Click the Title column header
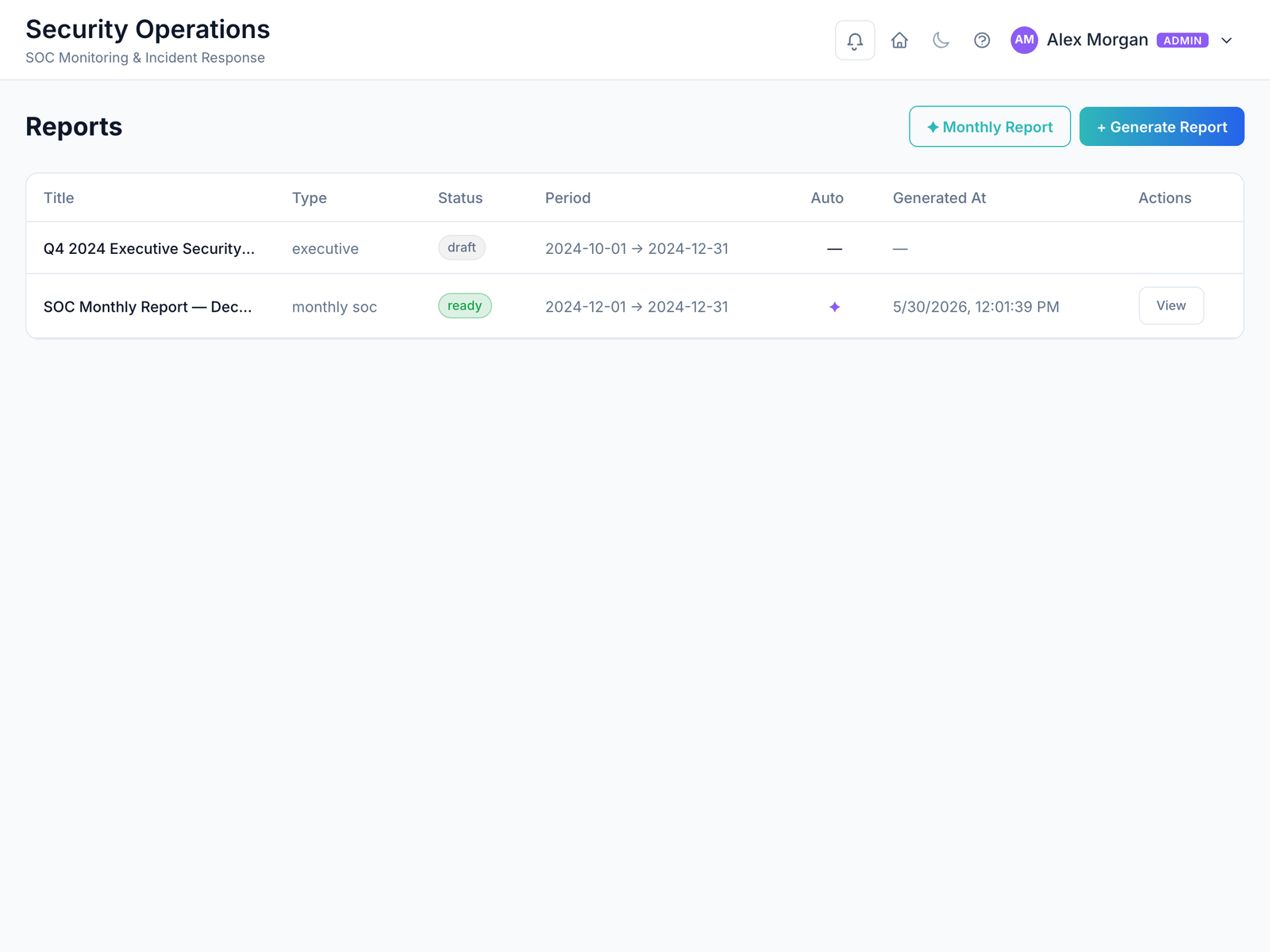Image resolution: width=1270 pixels, height=952 pixels. pos(59,198)
